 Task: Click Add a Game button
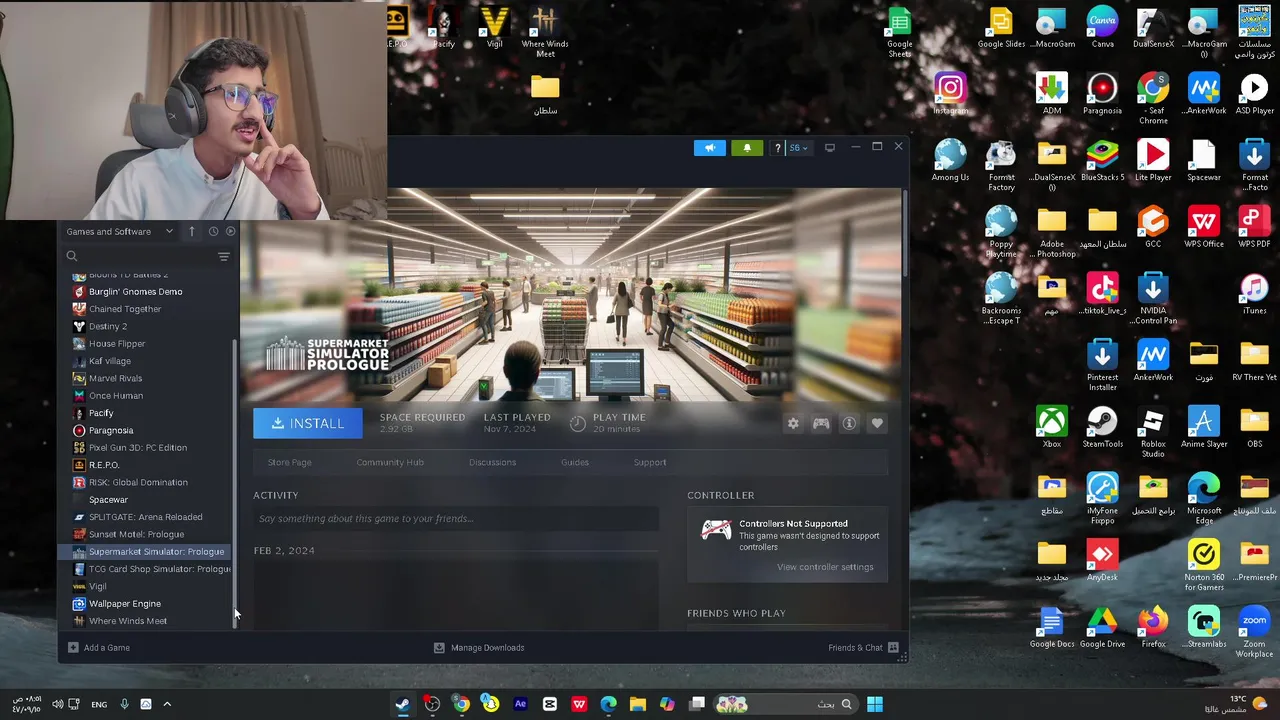pos(99,648)
